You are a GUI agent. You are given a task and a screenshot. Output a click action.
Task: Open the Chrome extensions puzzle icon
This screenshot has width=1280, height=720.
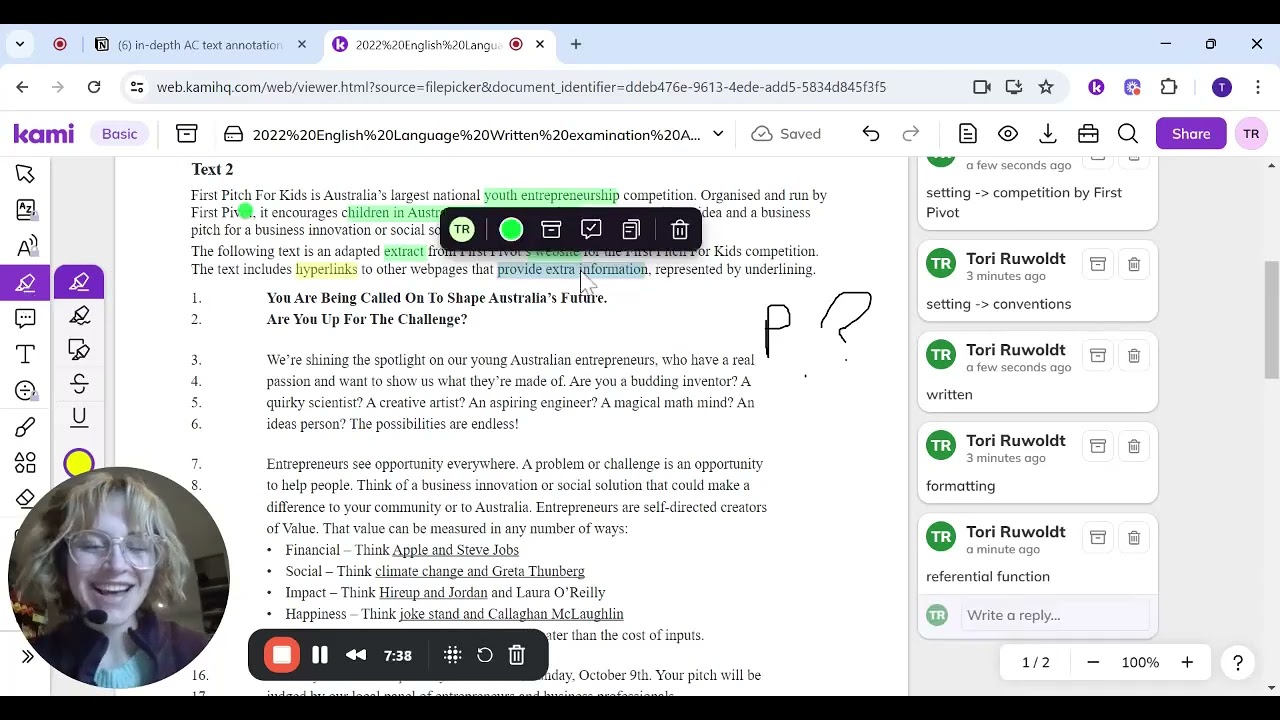point(1169,87)
